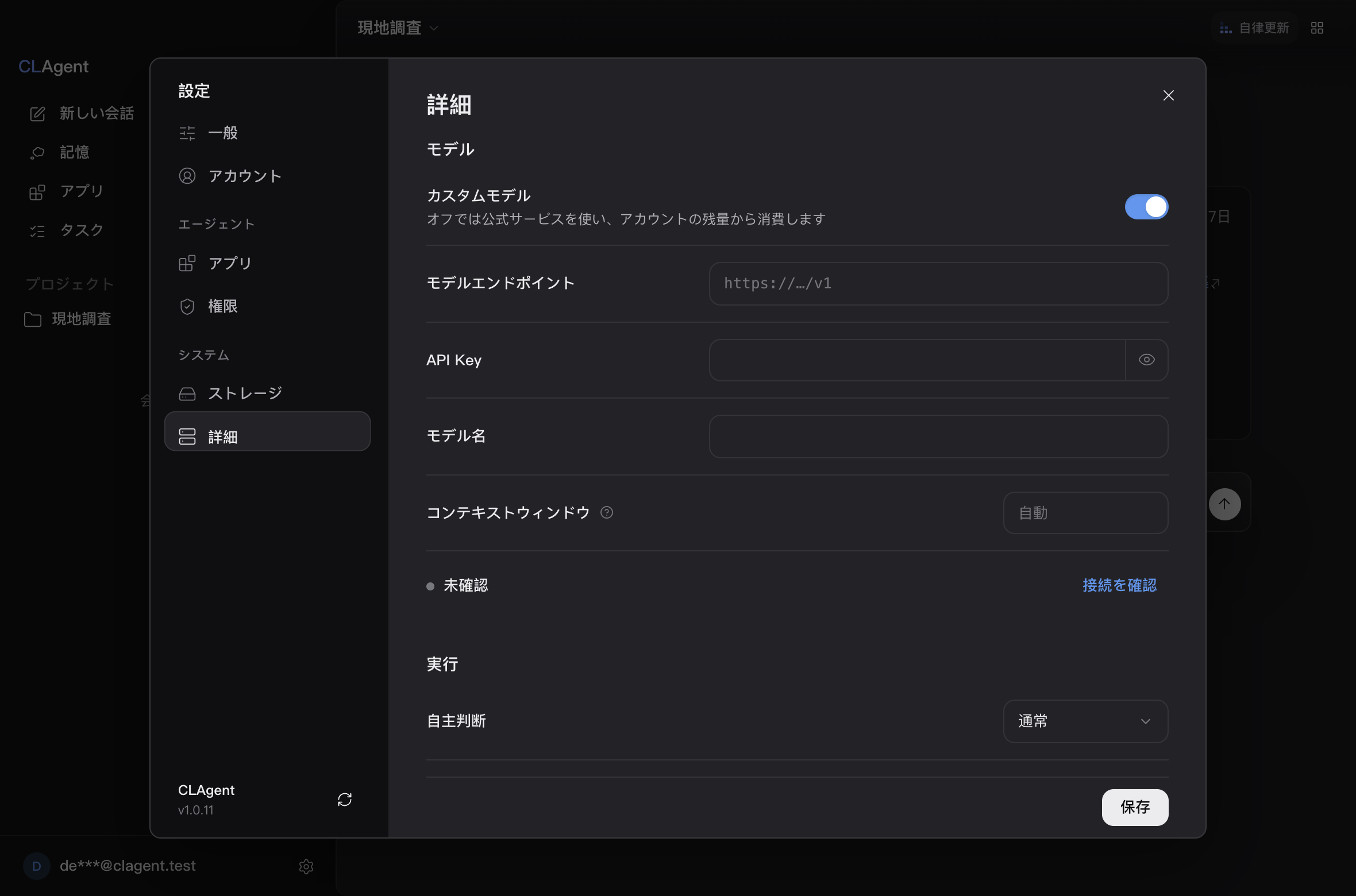This screenshot has width=1356, height=896.
Task: Open 一般 settings section
Action: [267, 133]
